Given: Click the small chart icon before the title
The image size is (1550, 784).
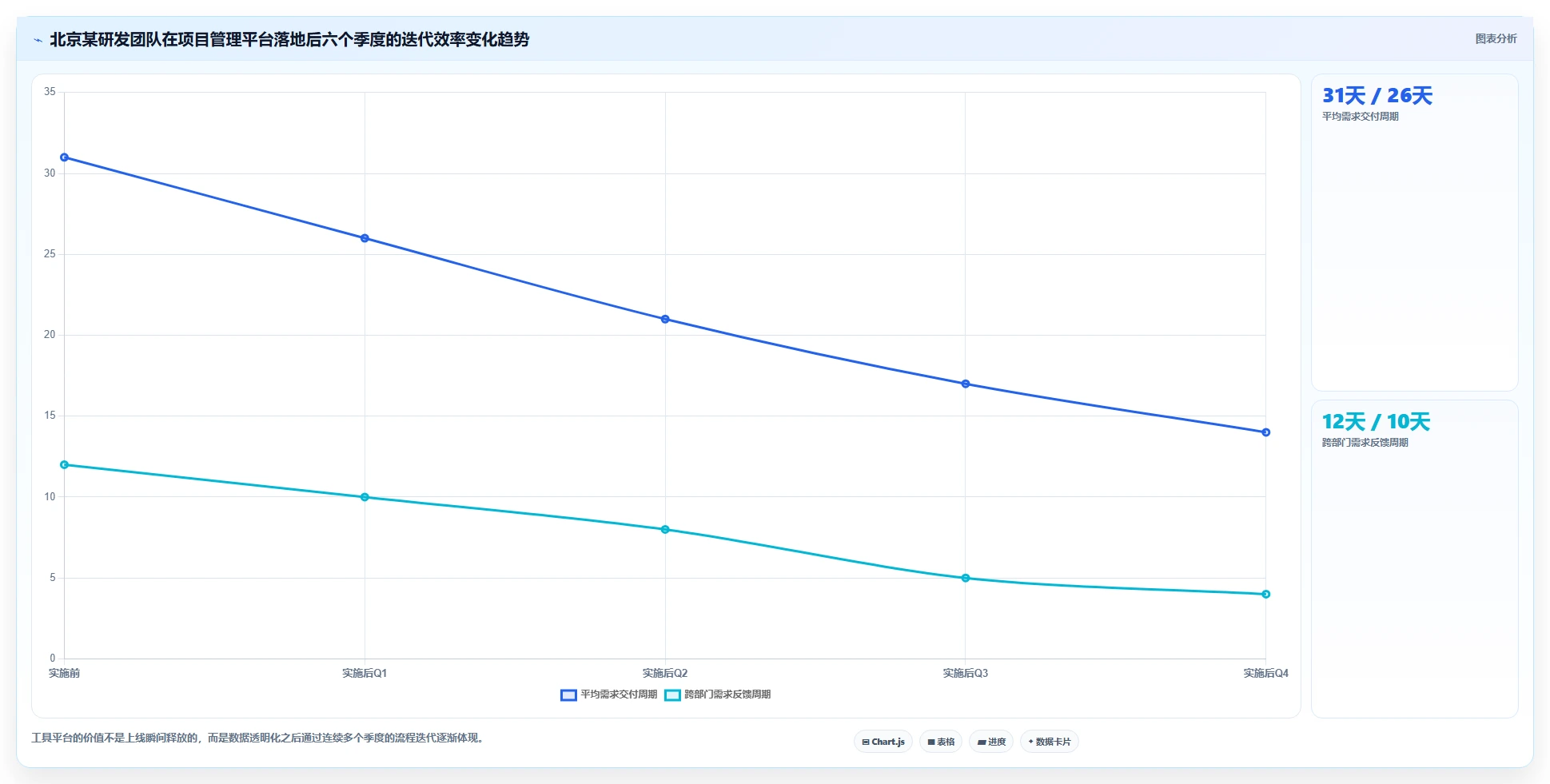Looking at the screenshot, I should tap(38, 40).
